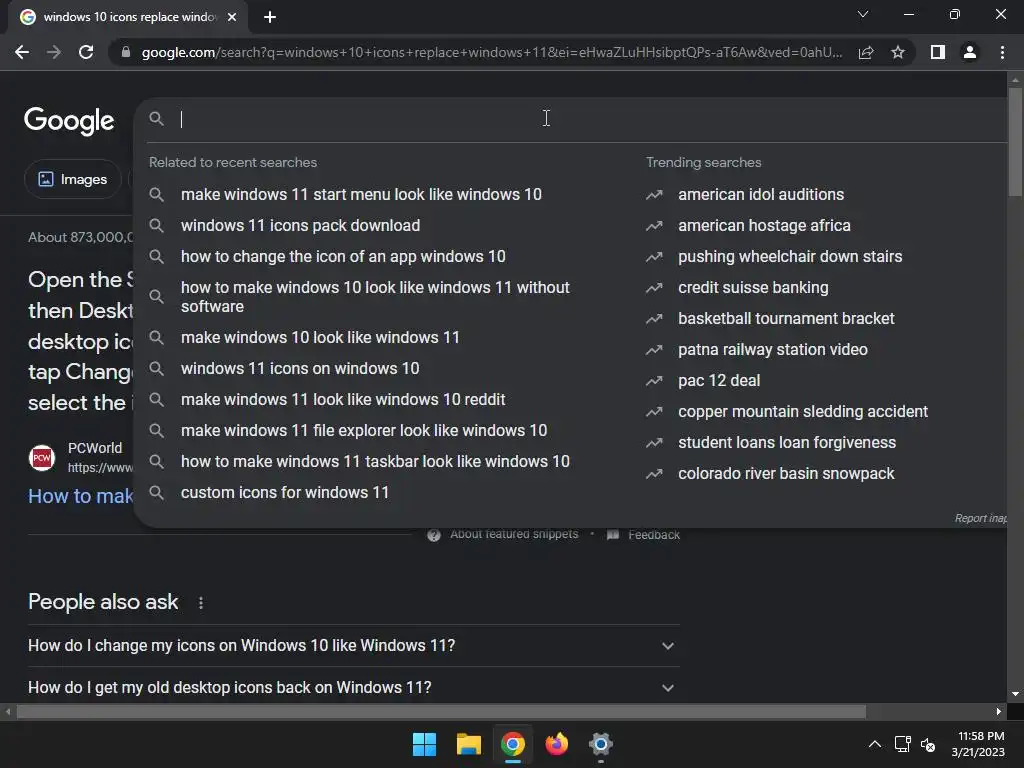Expand 'How do I get my old desktop icons back' question
Image resolution: width=1024 pixels, height=768 pixels.
[353, 688]
